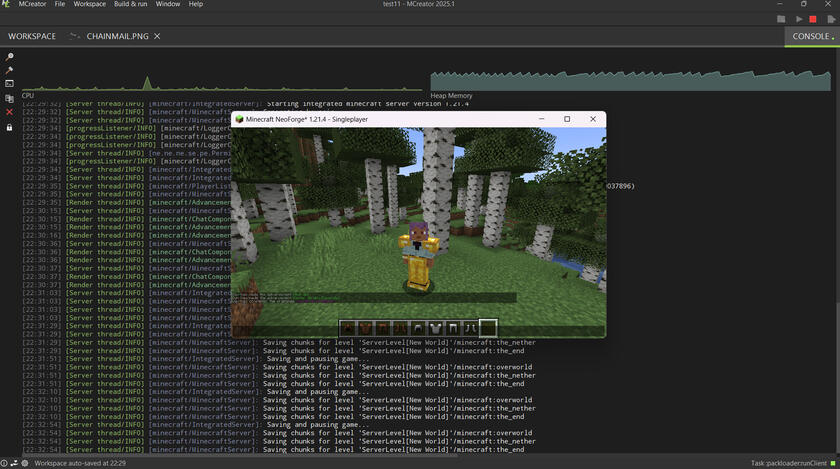Select the chainmail chestplate hotbar slot
This screenshot has width=840, height=469.
[x=435, y=327]
